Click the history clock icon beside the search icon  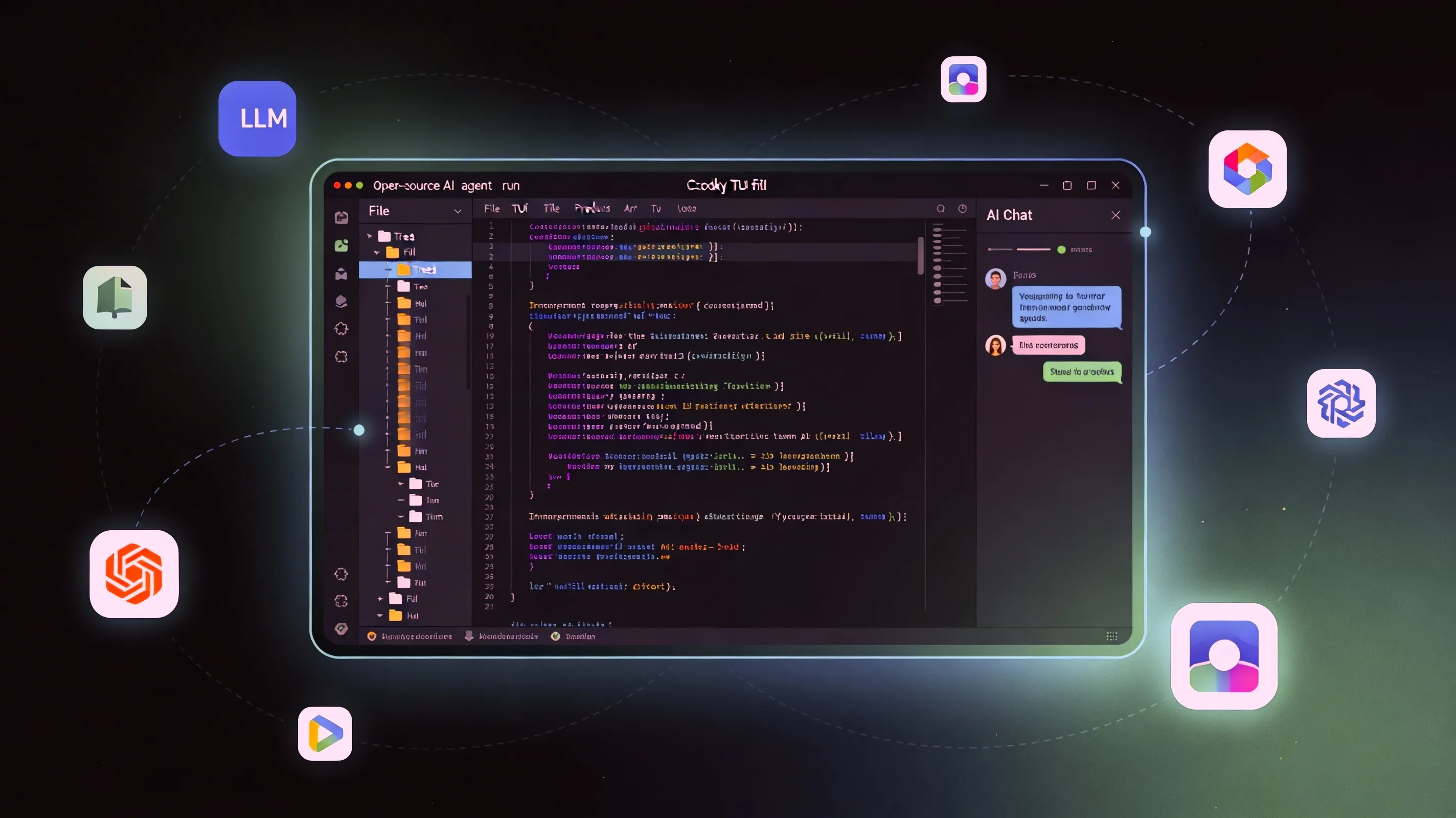pyautogui.click(x=963, y=209)
